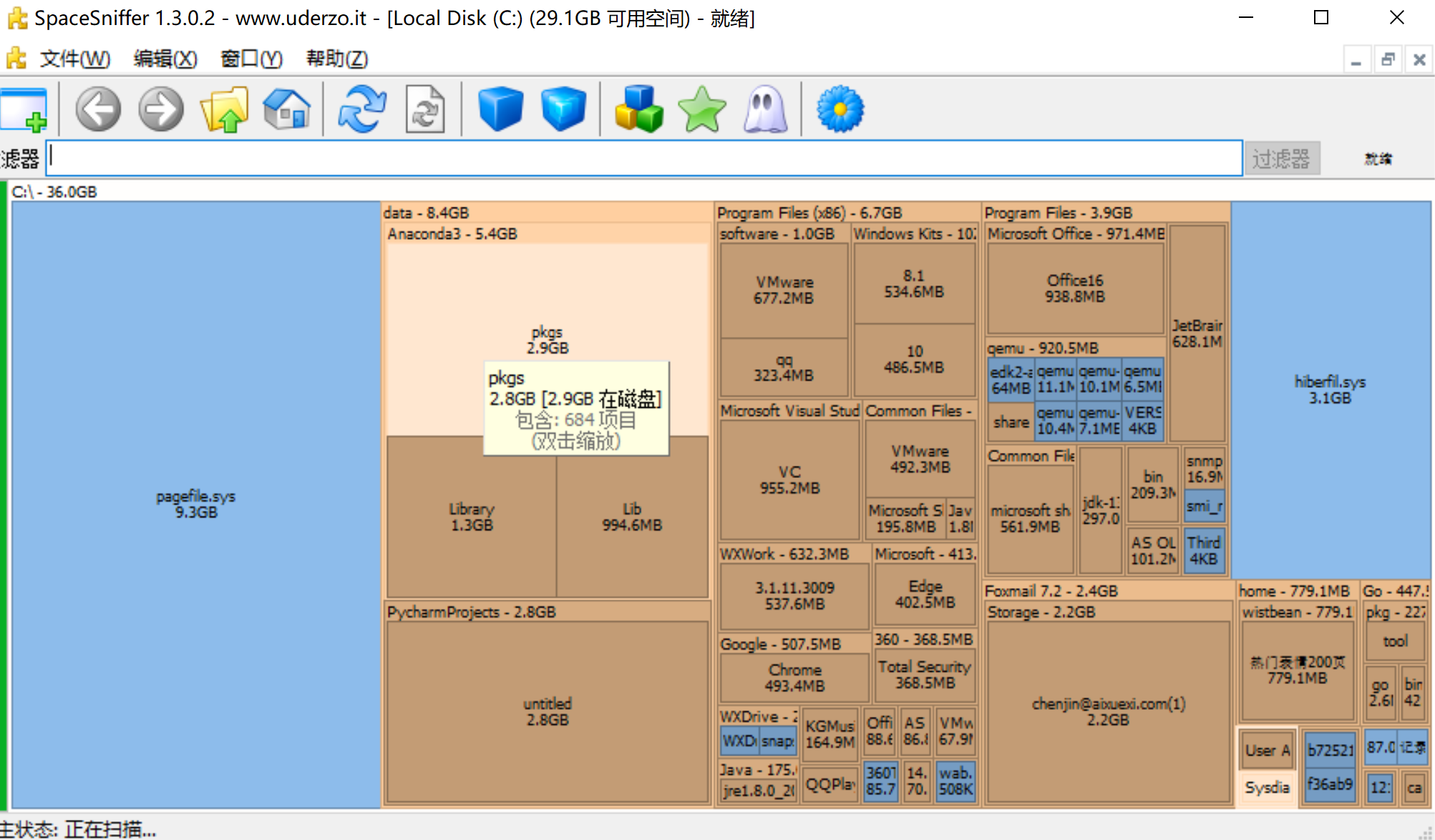The height and width of the screenshot is (840, 1435).
Task: Start a new master scan (blue arrows)
Action: coord(362,109)
